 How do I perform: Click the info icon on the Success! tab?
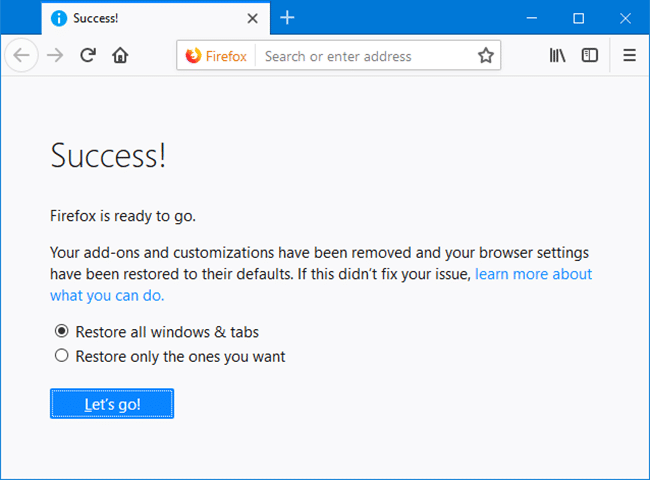coord(59,18)
